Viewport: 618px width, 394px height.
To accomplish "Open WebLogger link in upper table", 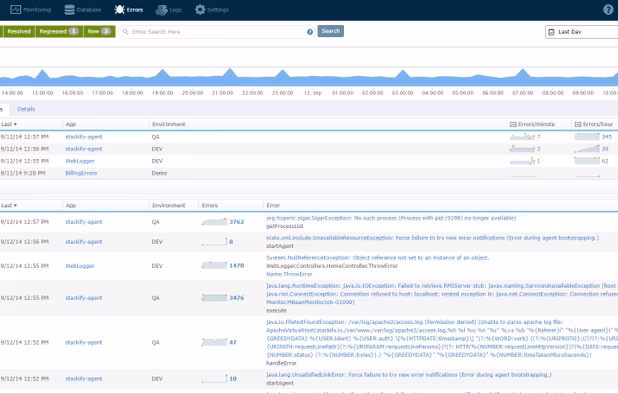I will tap(80, 161).
